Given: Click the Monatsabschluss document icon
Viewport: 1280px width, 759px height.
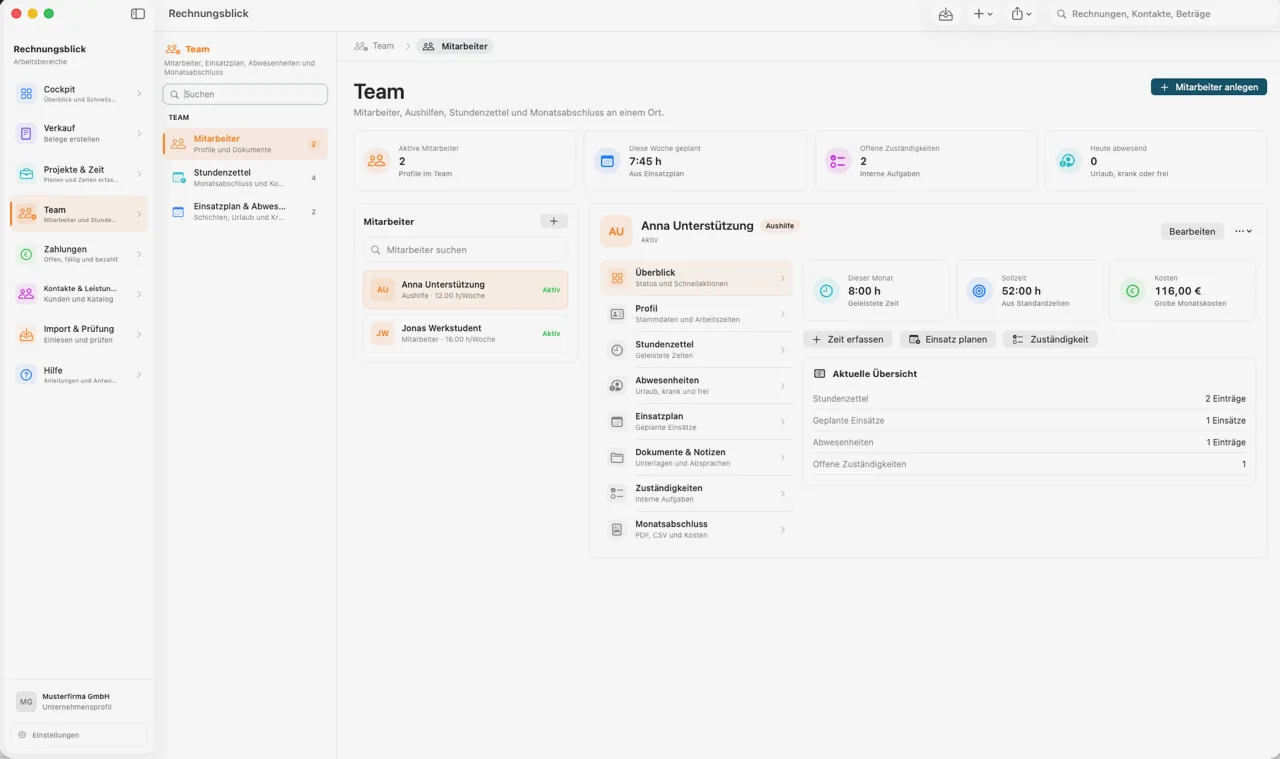Looking at the screenshot, I should coord(617,530).
